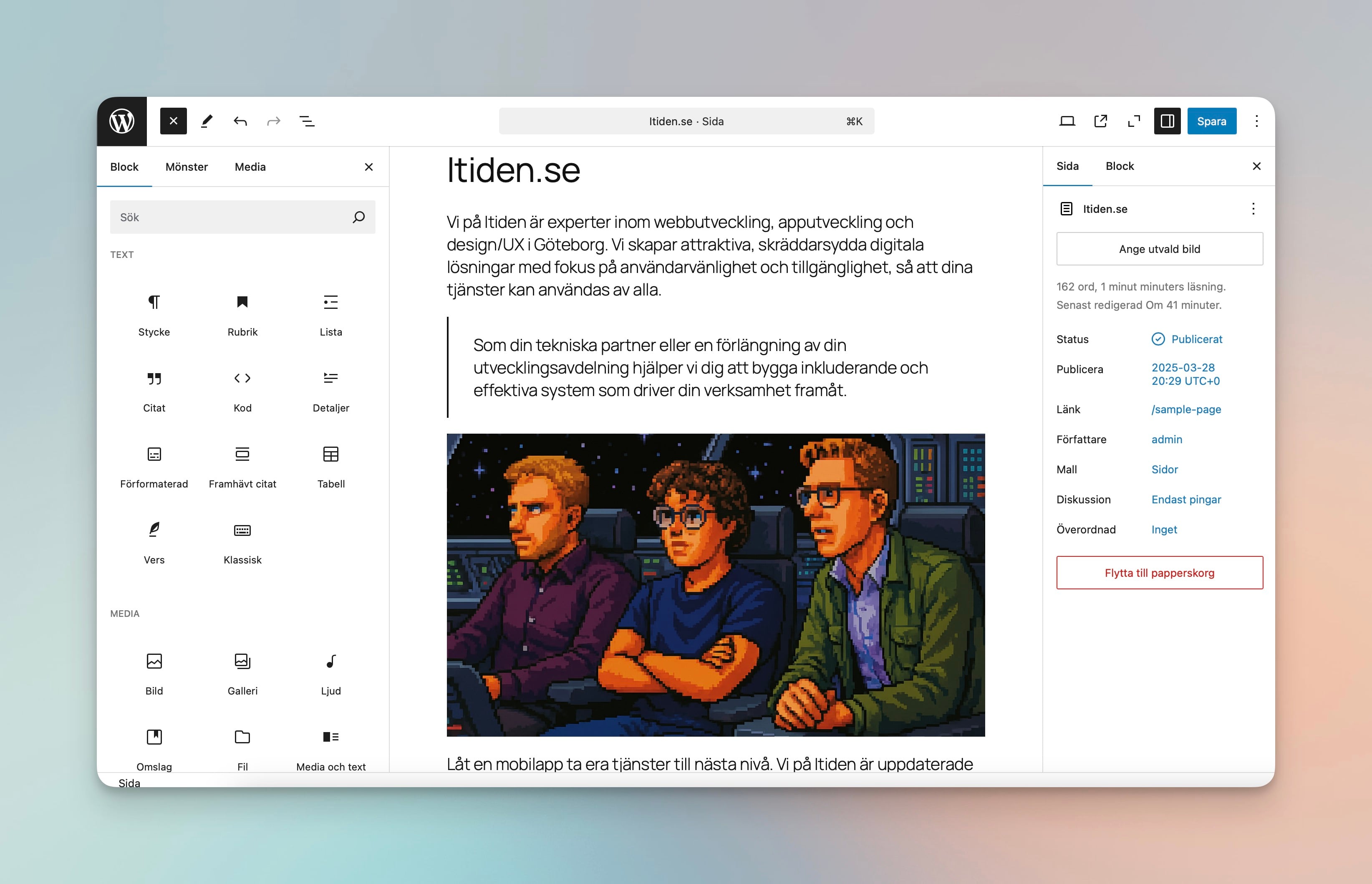The height and width of the screenshot is (884, 1372).
Task: Insert a Citat quote block
Action: tap(154, 390)
